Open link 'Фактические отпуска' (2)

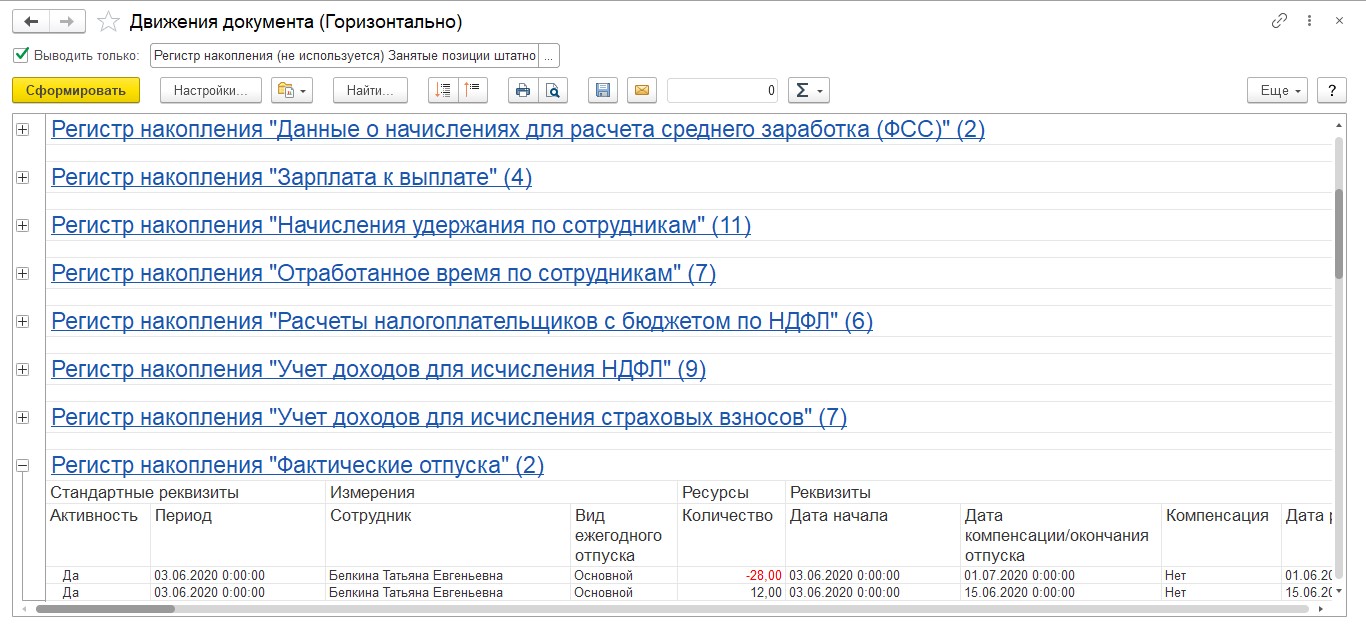pyautogui.click(x=297, y=465)
